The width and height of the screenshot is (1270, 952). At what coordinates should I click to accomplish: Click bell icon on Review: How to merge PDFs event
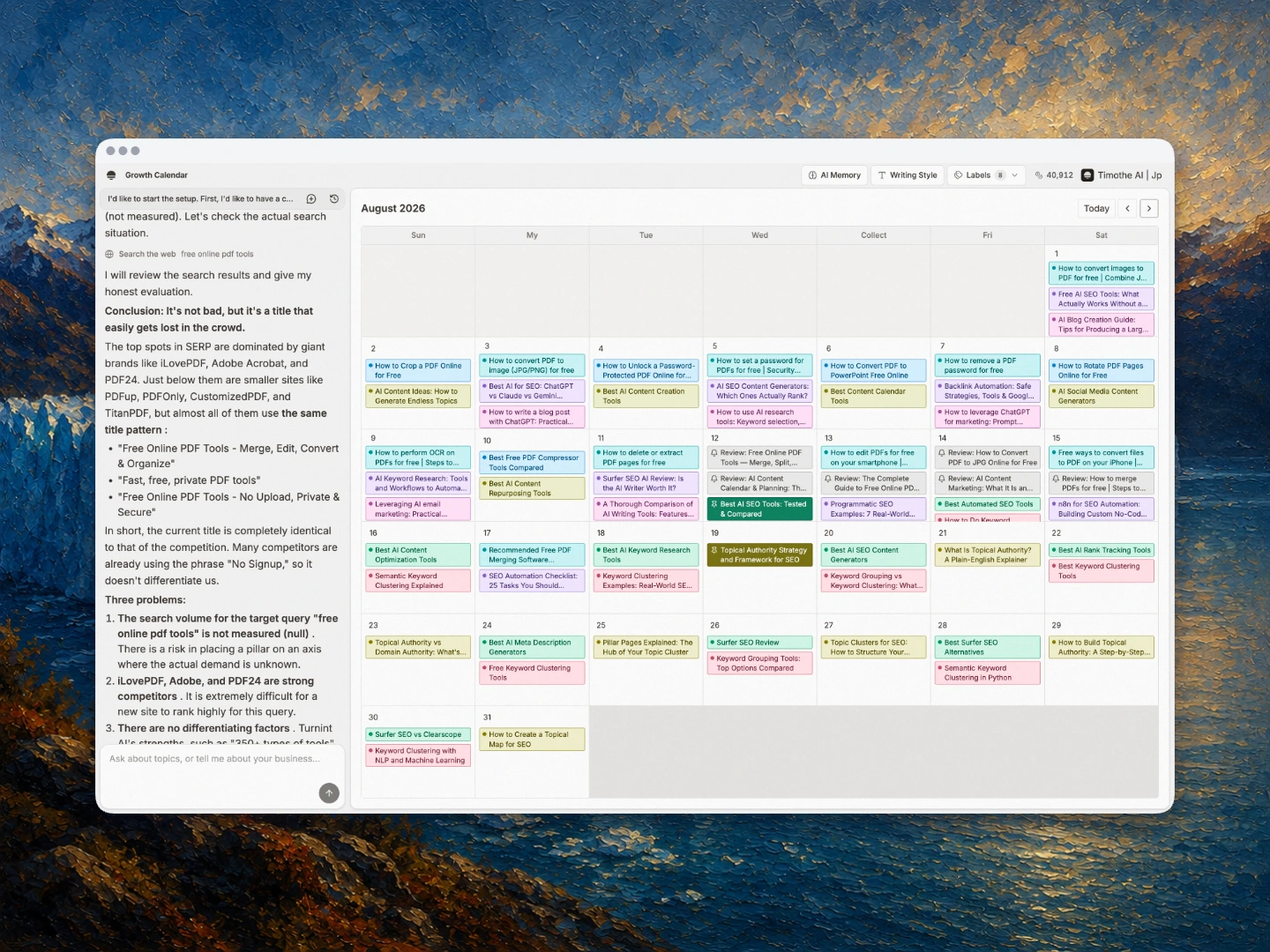click(1056, 479)
